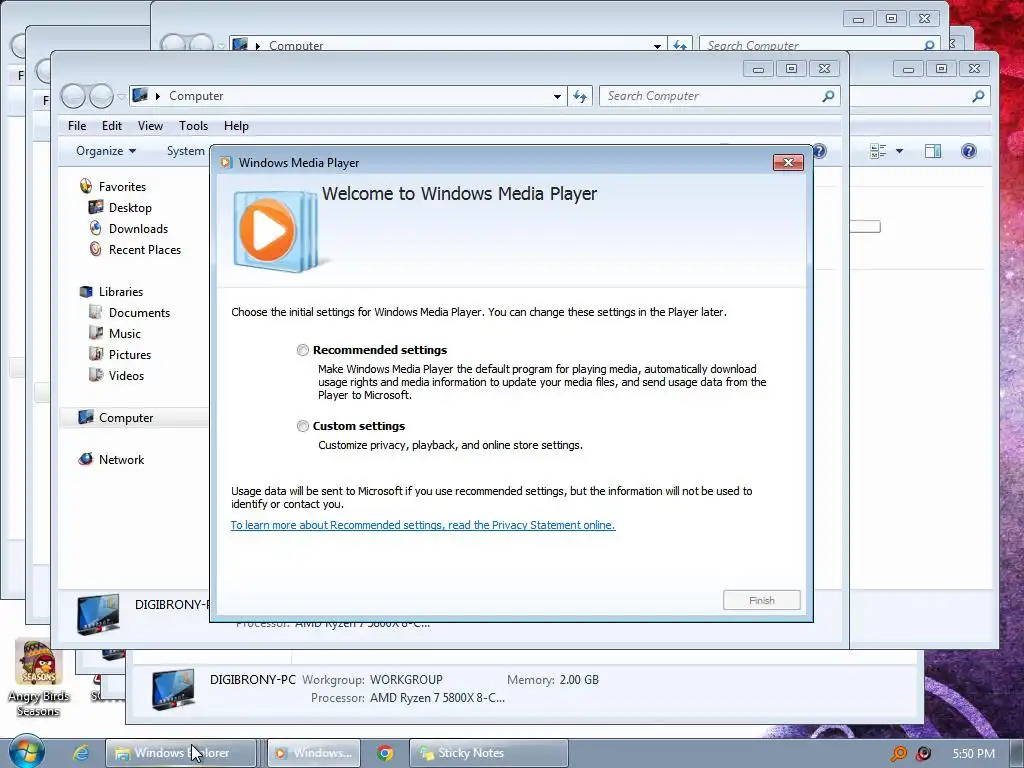This screenshot has height=768, width=1024.
Task: Click the Computer address bar path
Action: pyautogui.click(x=196, y=96)
